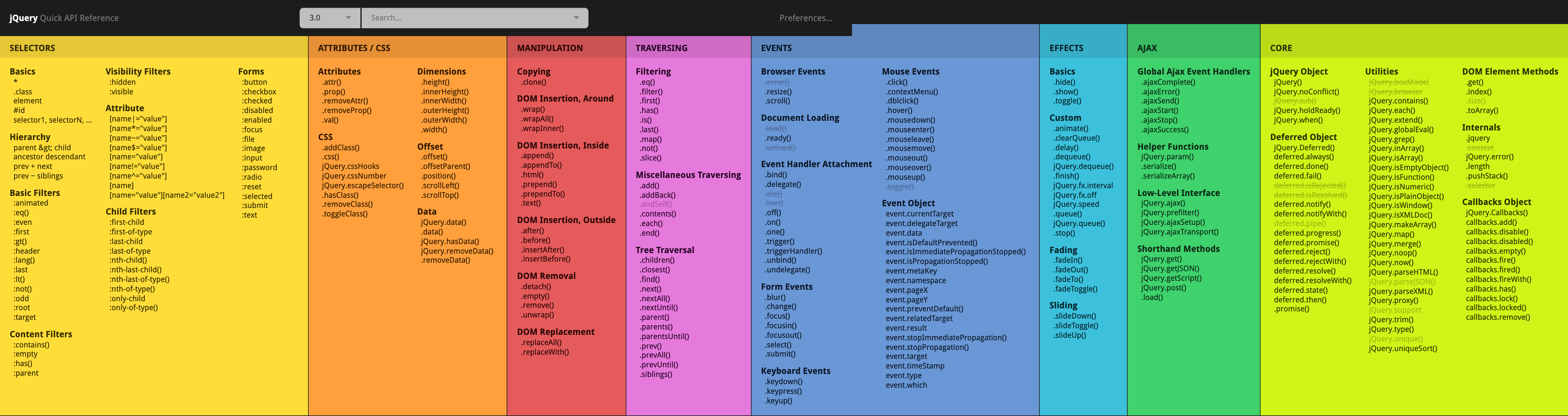
Task: Open the deferred.then() entry
Action: [1300, 300]
